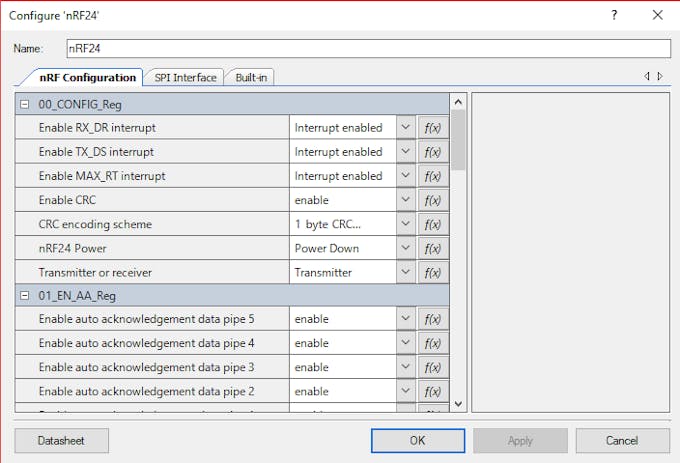Click f(x) button for nRF24 Power
The image size is (680, 463).
coord(433,248)
